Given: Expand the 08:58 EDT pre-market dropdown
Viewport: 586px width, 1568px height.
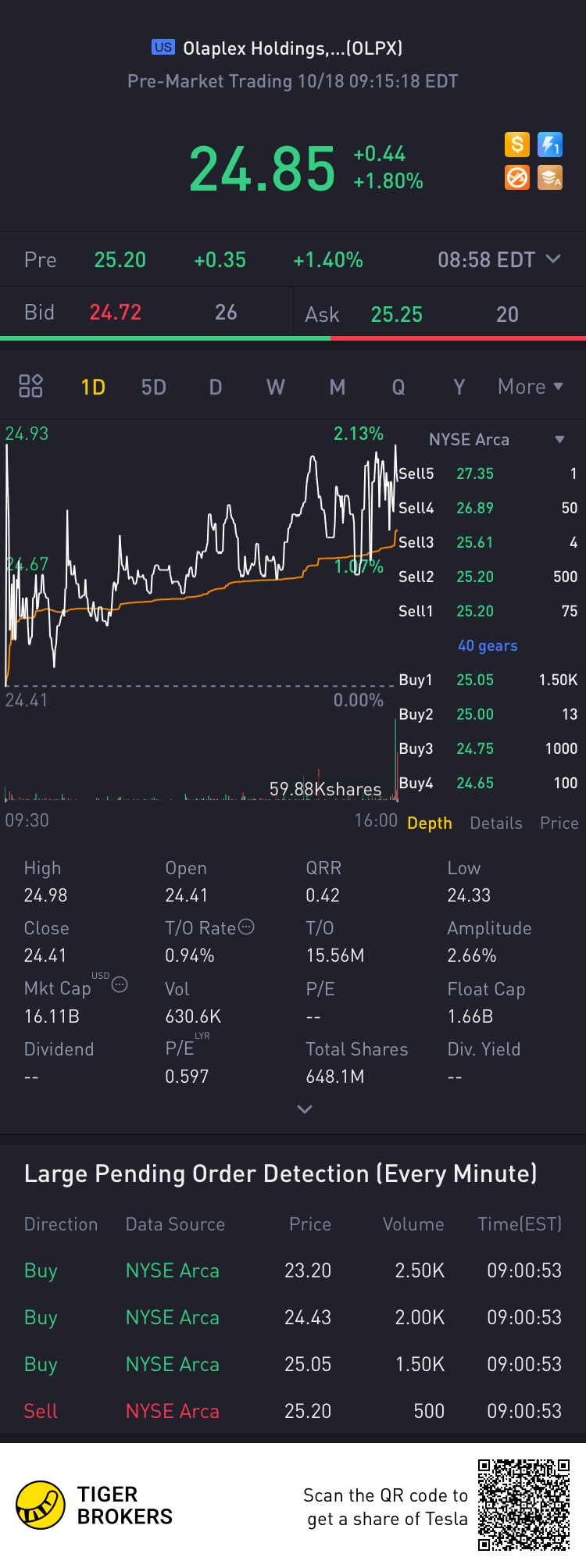Looking at the screenshot, I should coord(498,259).
